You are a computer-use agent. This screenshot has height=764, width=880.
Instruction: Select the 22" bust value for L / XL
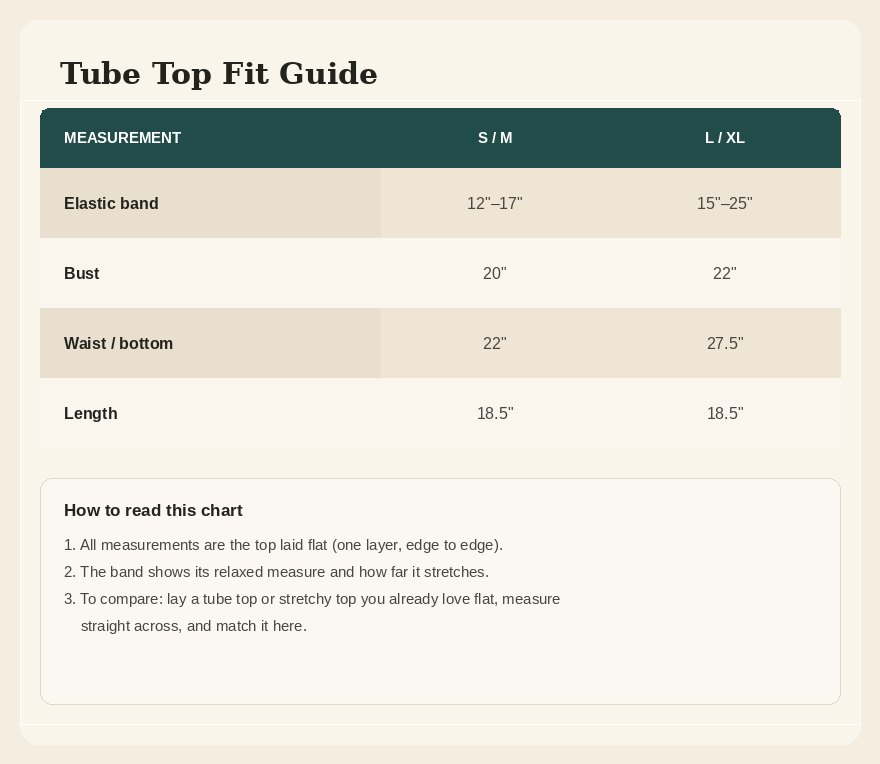tap(725, 273)
